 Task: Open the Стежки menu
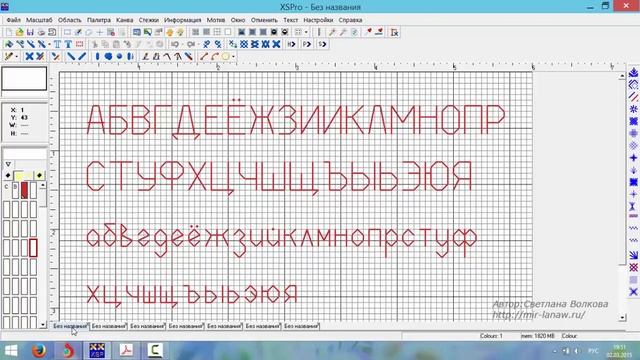[149, 20]
